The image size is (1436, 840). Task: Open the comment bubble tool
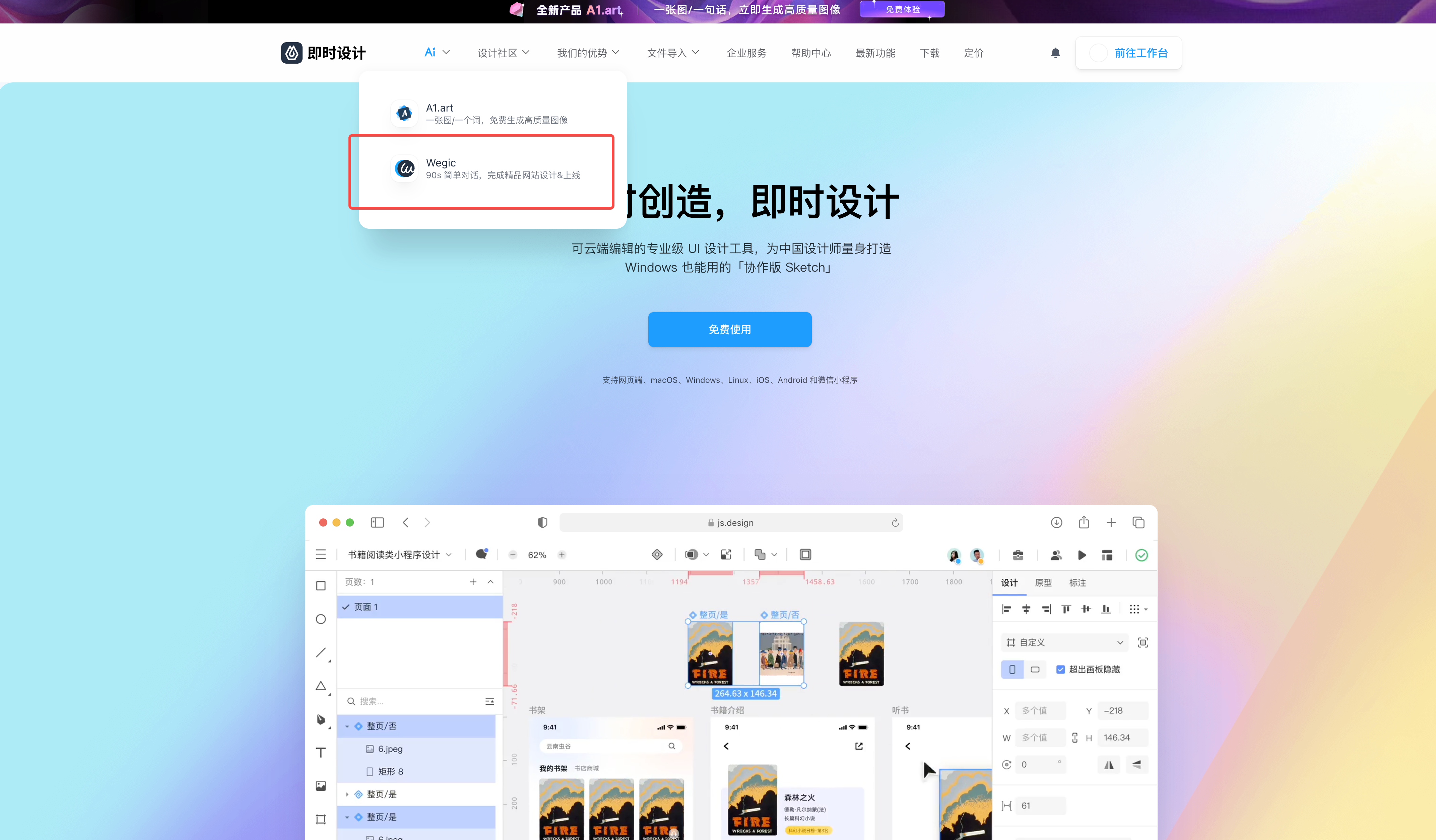pyautogui.click(x=481, y=554)
